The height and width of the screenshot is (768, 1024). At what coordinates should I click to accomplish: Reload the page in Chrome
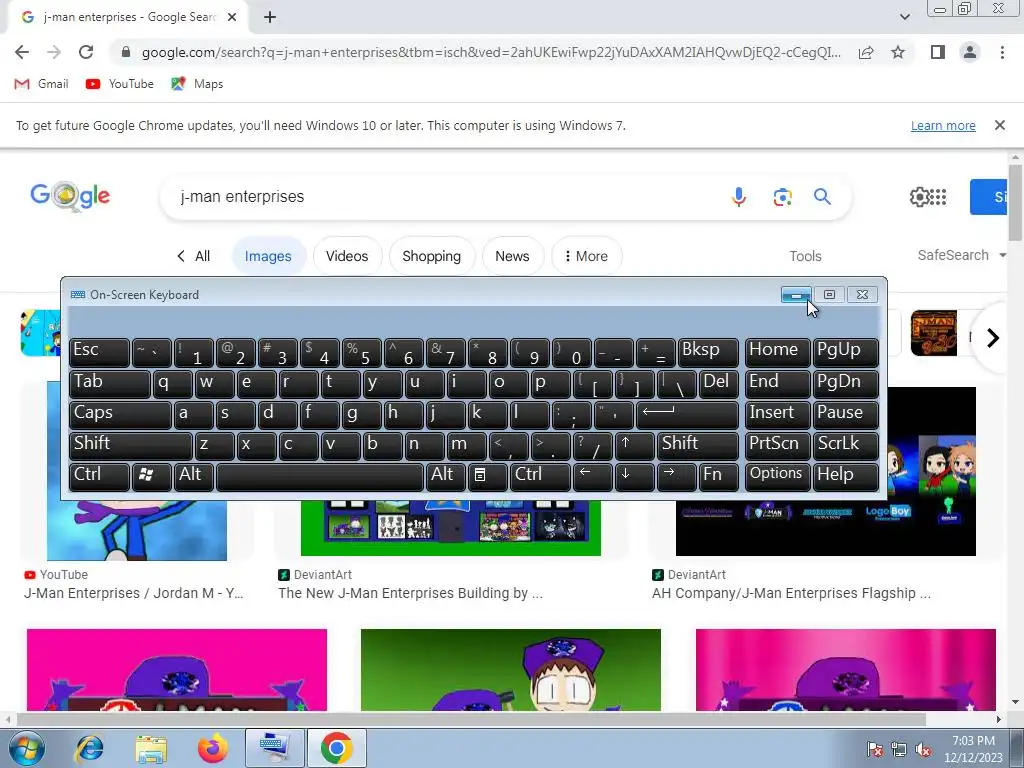[86, 52]
